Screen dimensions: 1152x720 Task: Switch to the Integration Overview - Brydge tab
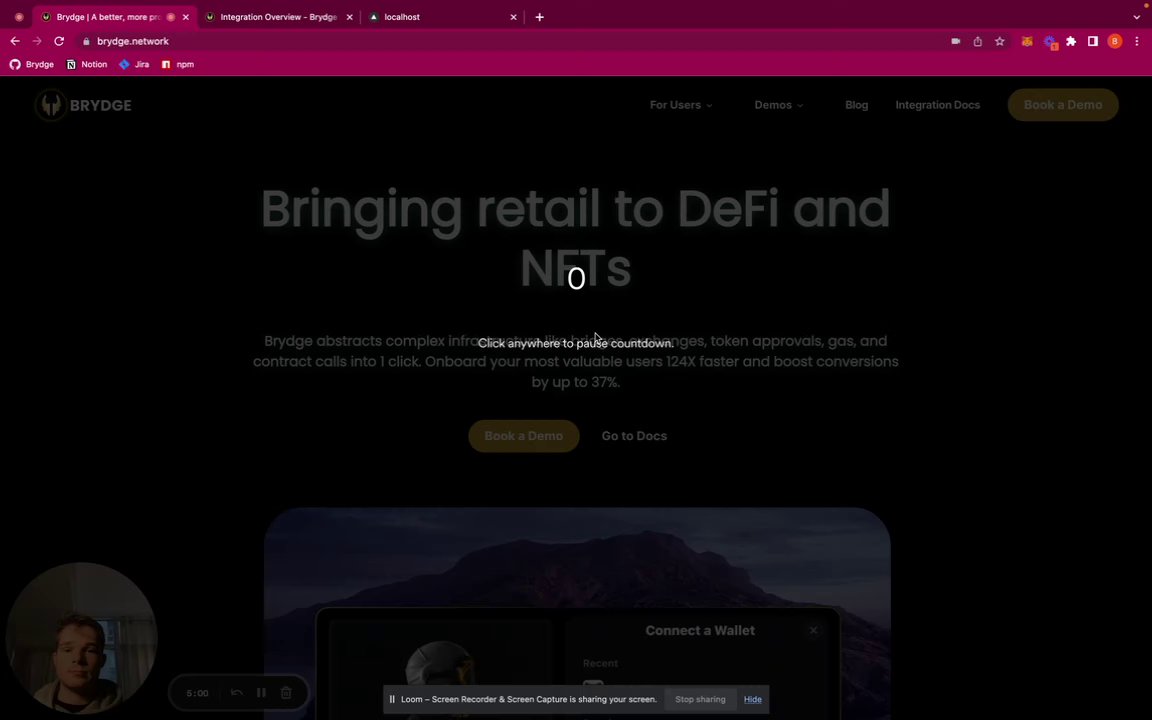point(278,17)
